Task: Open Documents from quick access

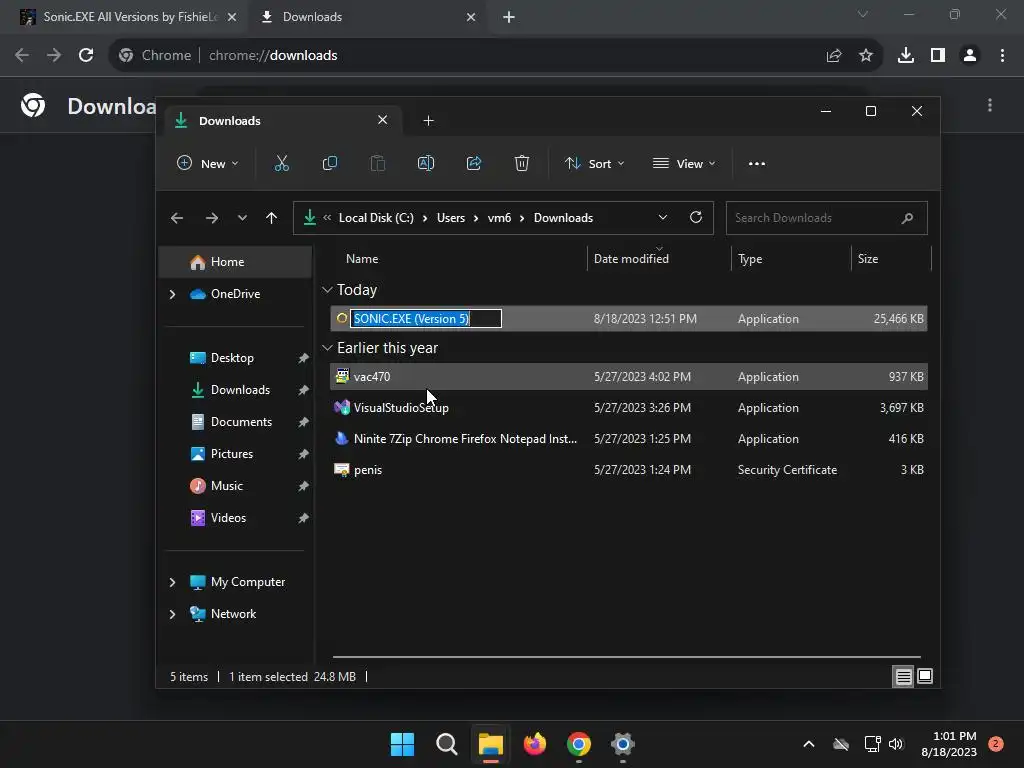Action: (239, 422)
